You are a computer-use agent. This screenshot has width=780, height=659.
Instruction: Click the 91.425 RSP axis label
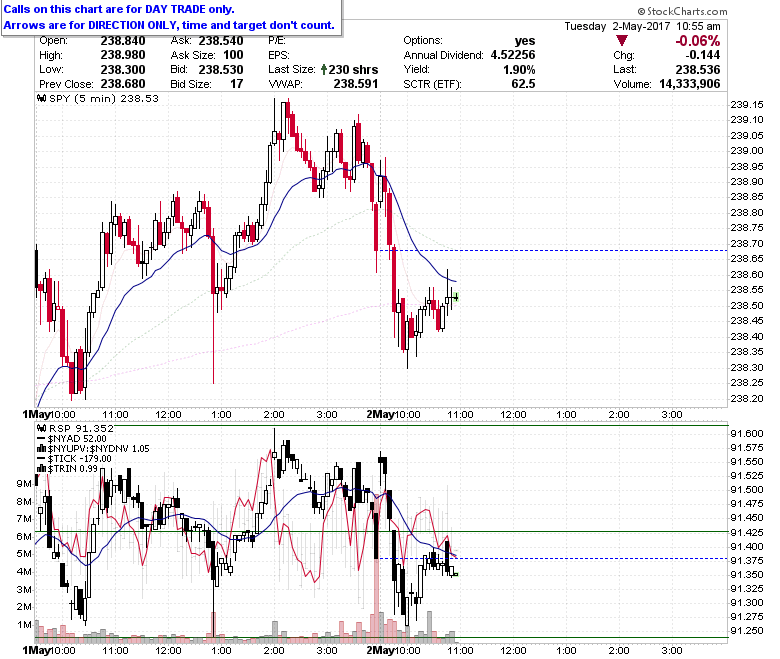[747, 532]
